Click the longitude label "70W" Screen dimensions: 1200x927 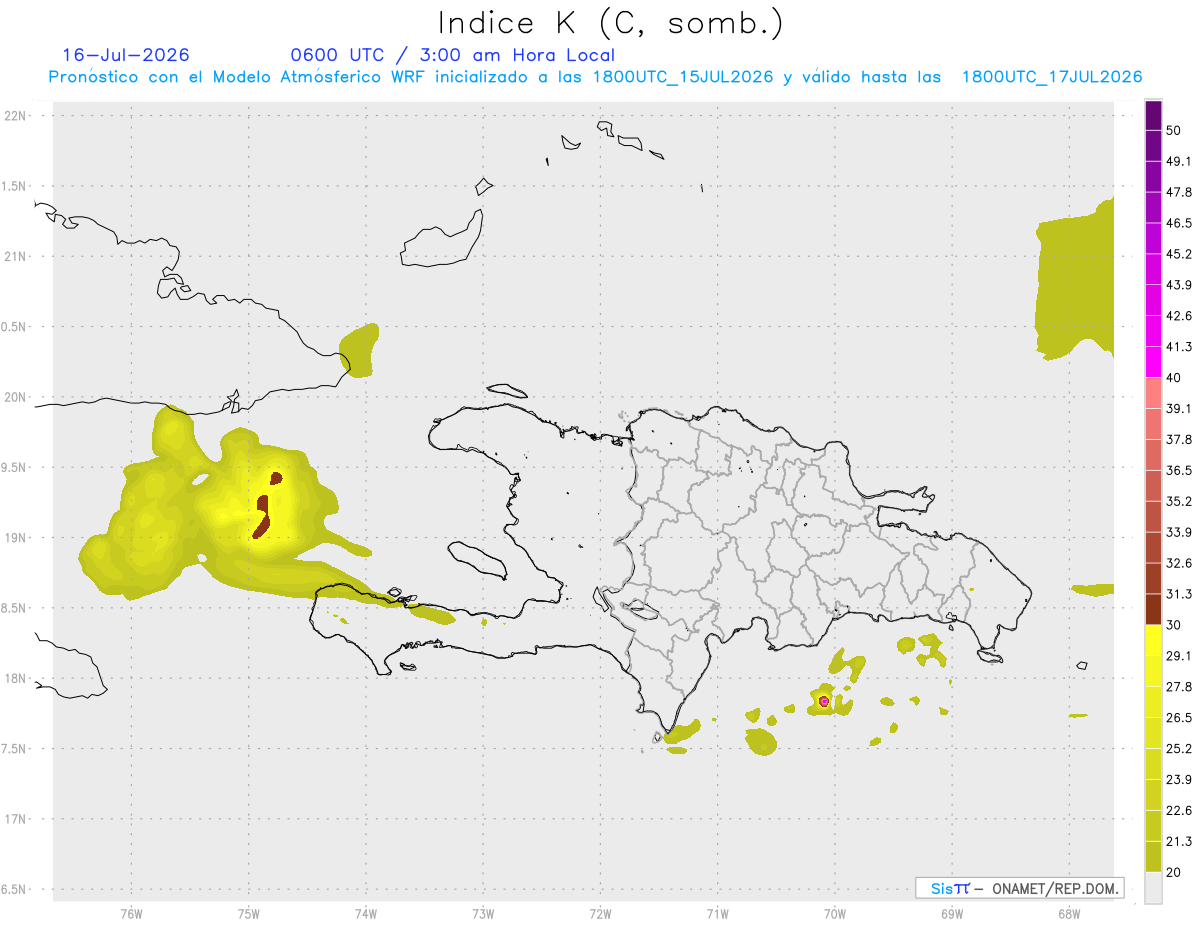[x=834, y=915]
